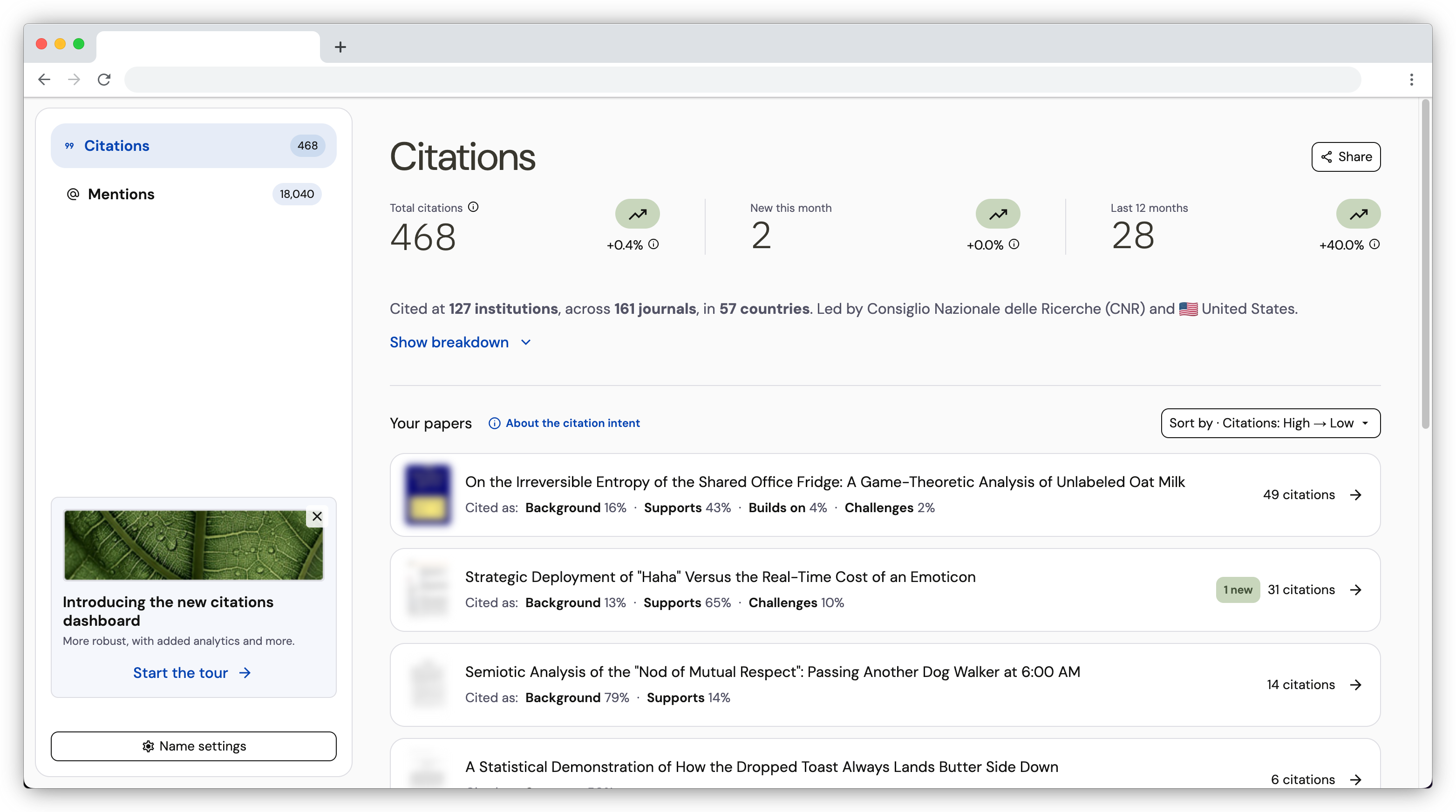Open the Nod of Mutual Respect paper

coord(773,672)
